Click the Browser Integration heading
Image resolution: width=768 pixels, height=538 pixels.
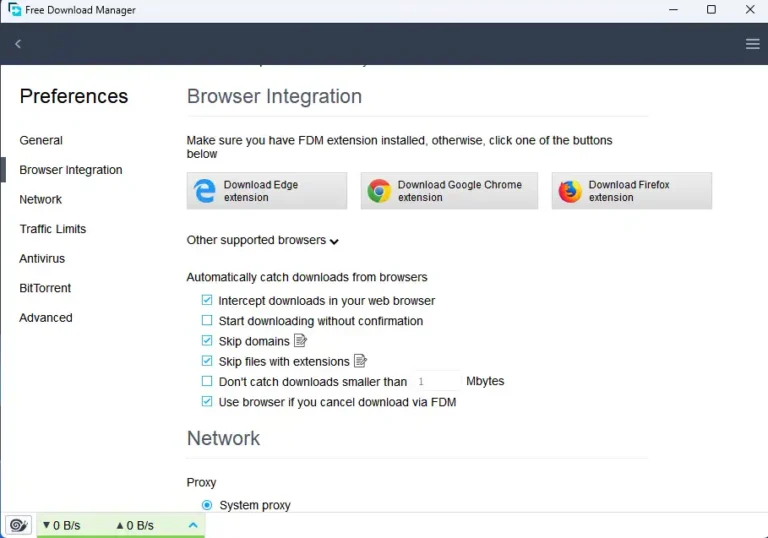[274, 96]
